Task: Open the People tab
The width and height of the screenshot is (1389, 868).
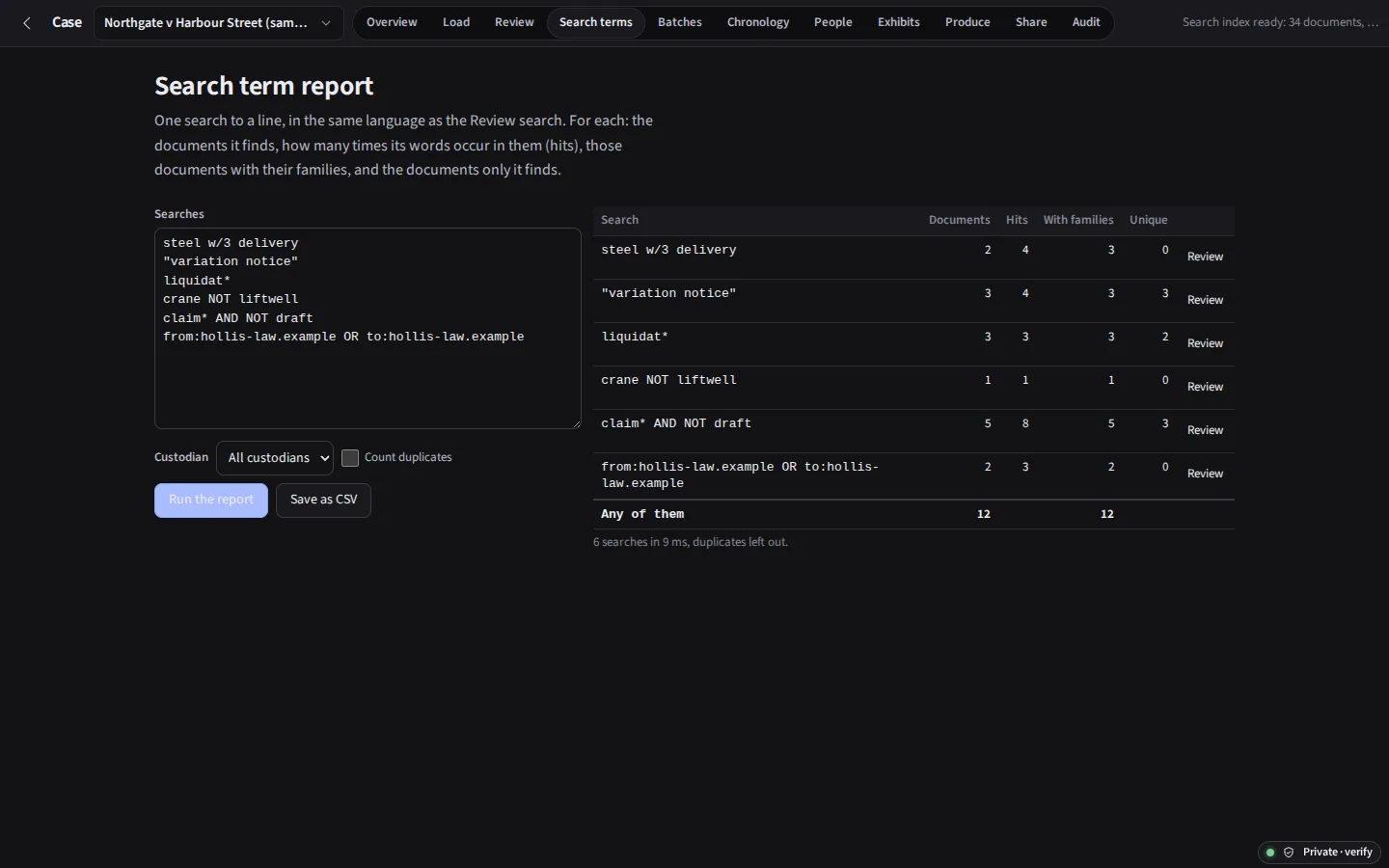Action: point(833,22)
